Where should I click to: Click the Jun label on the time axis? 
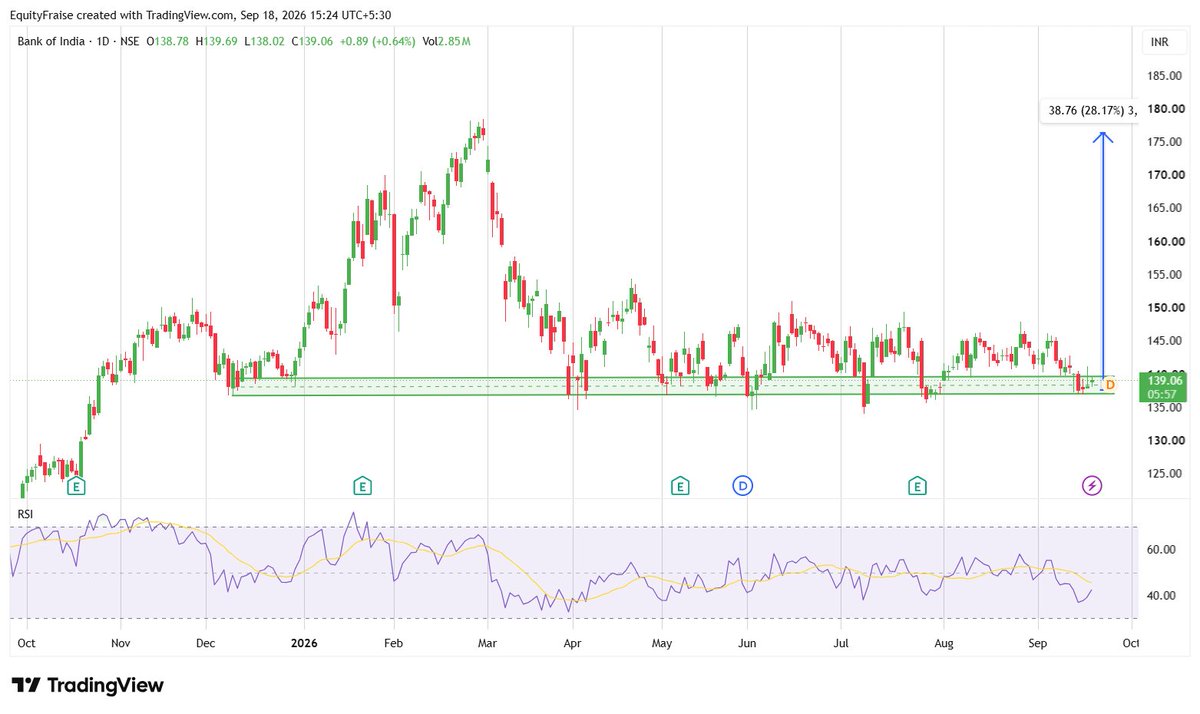click(x=747, y=644)
